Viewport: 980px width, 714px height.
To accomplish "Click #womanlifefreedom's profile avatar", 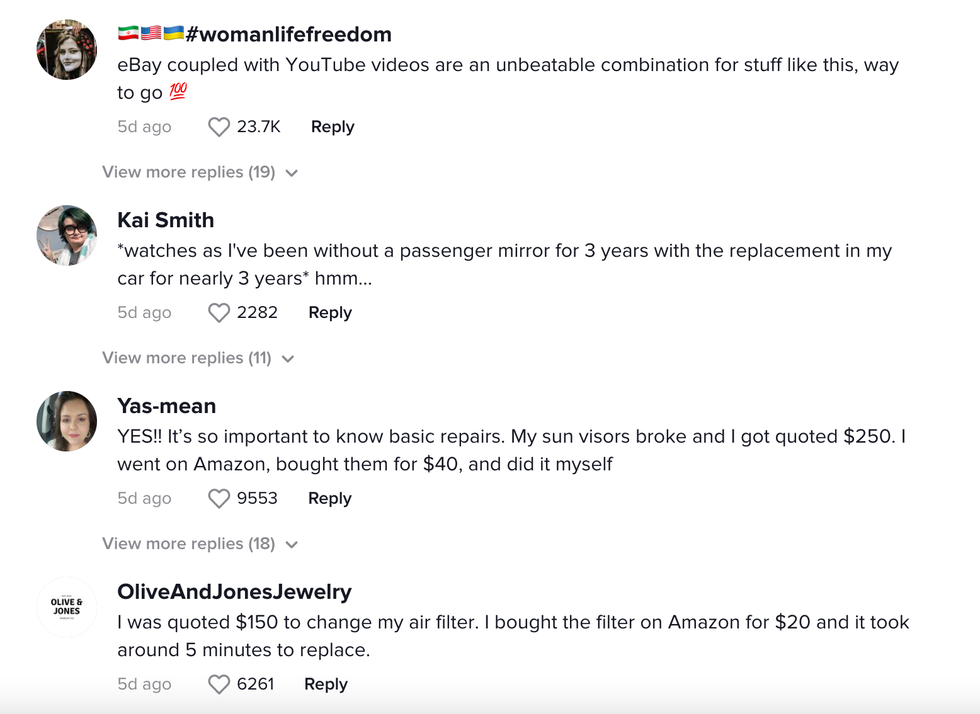I will (x=66, y=48).
